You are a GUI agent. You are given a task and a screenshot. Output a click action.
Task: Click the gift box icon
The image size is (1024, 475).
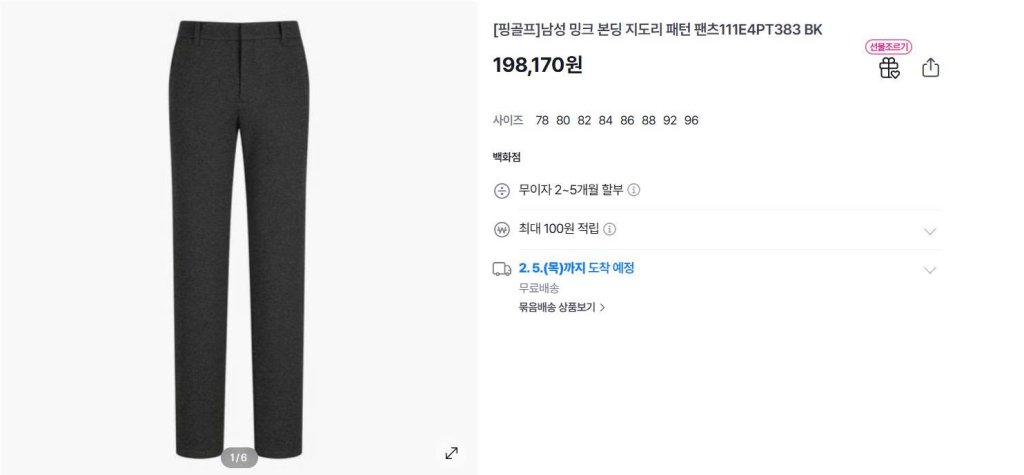click(889, 68)
